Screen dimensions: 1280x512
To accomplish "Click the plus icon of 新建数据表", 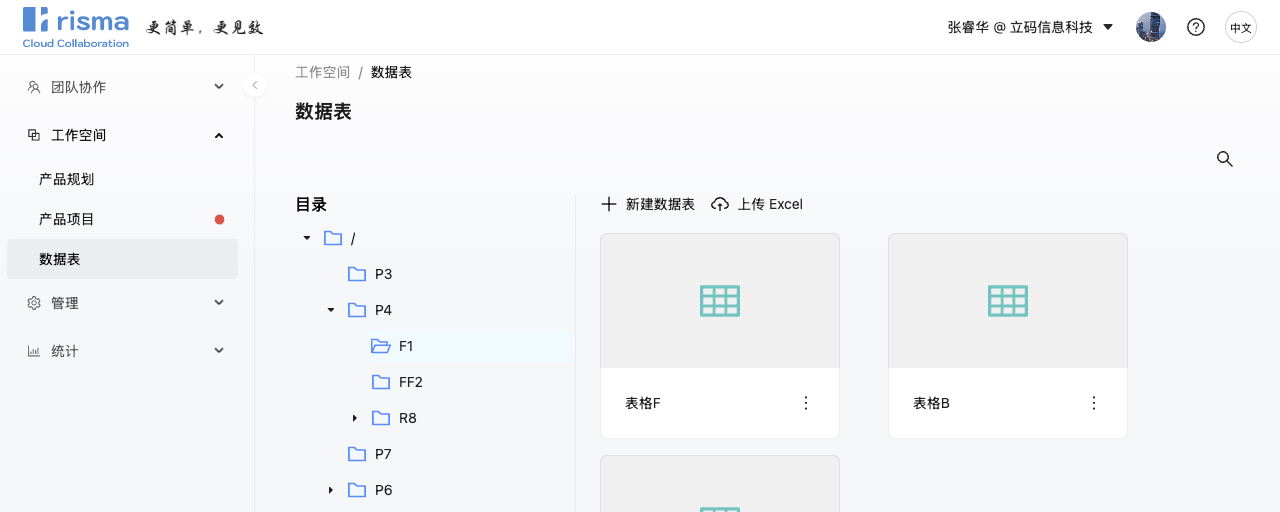I will [609, 204].
